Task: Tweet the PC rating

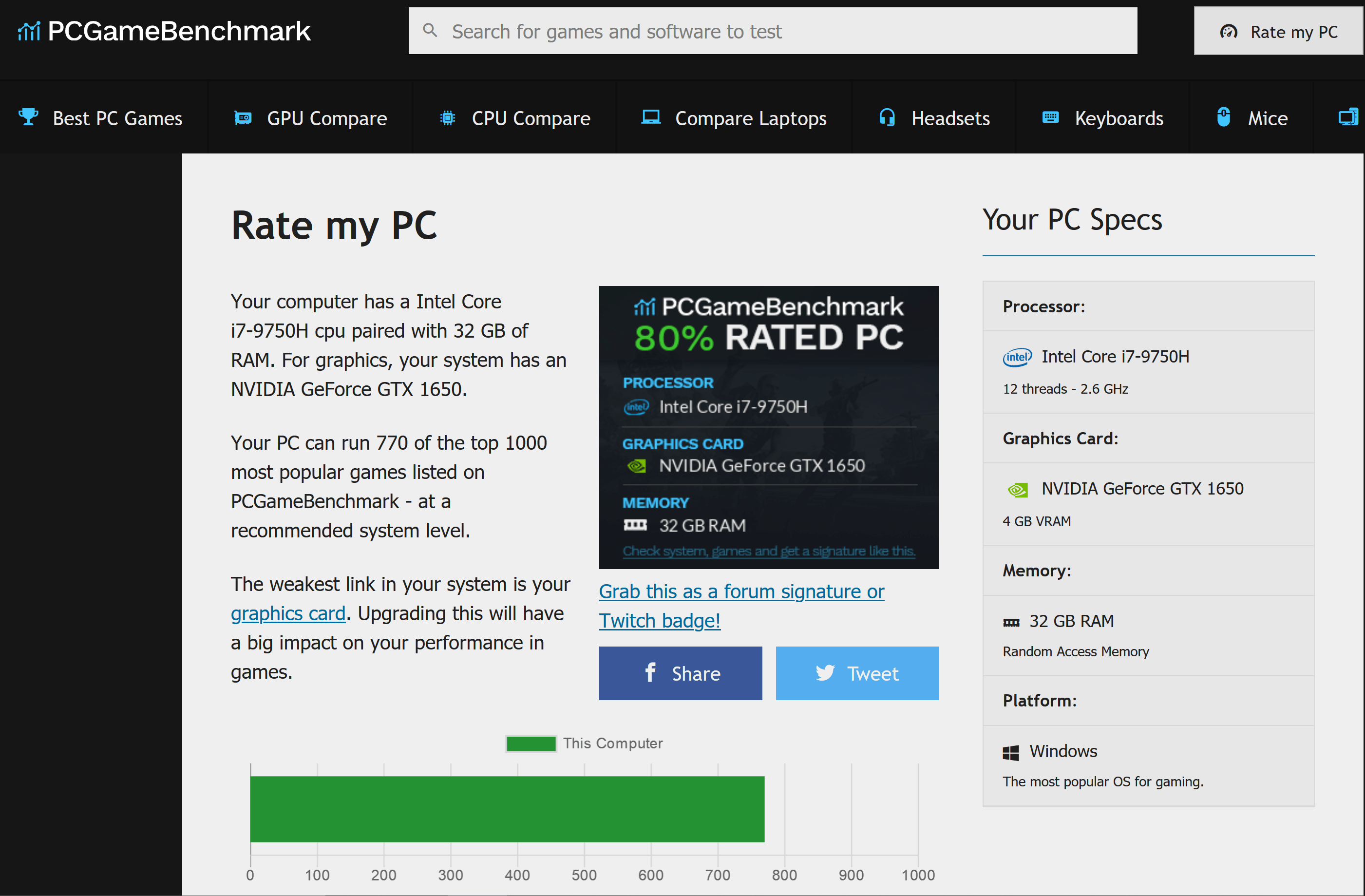Action: pyautogui.click(x=857, y=673)
